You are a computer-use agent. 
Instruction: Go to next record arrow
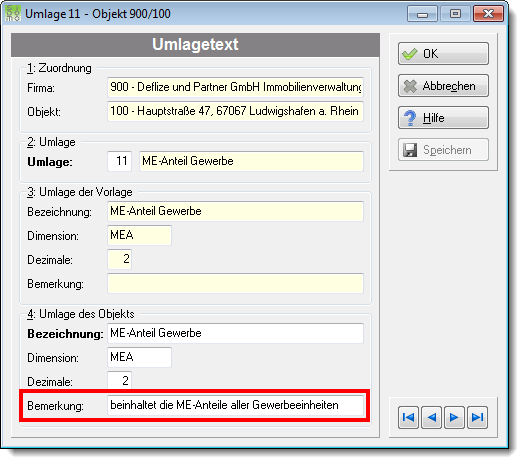[x=454, y=417]
